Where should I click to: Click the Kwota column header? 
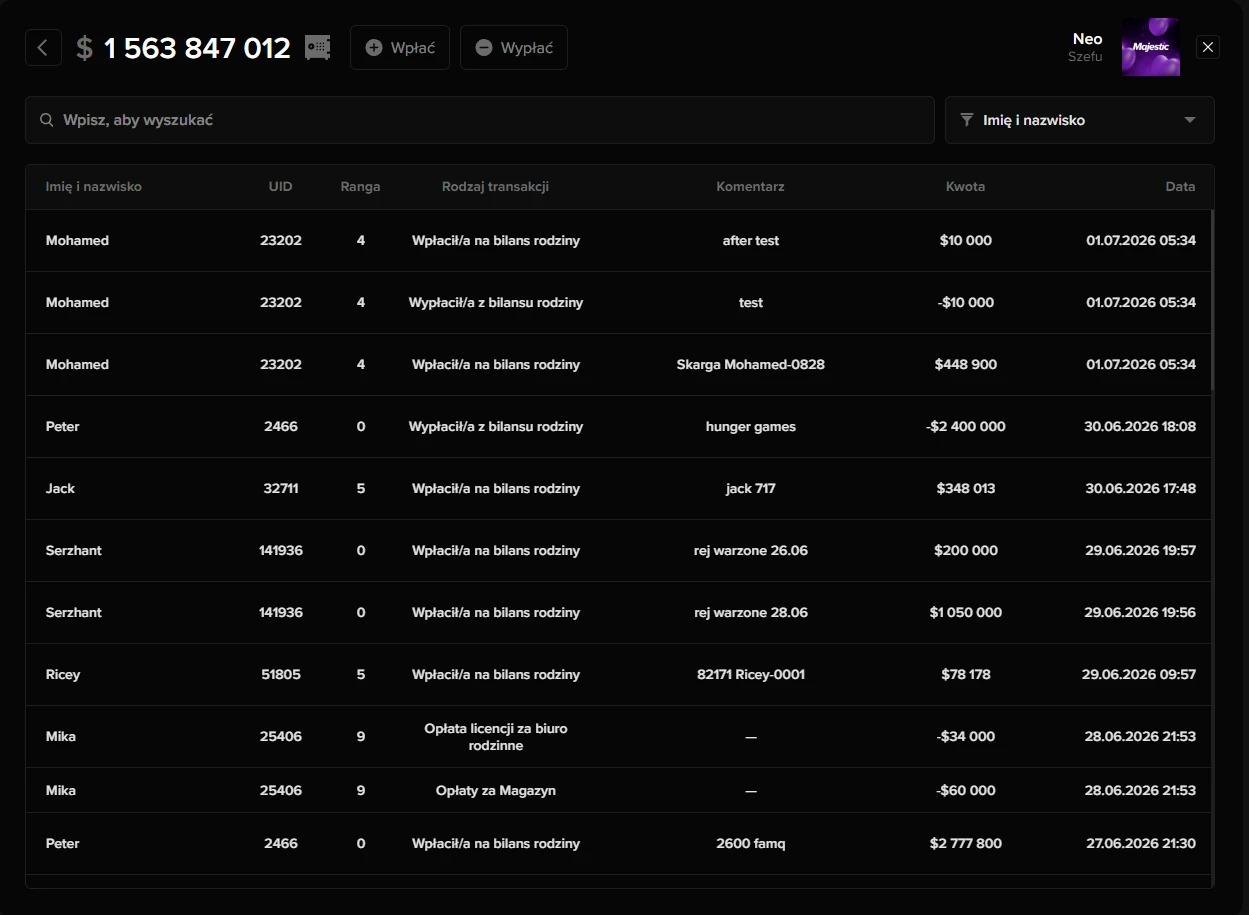pos(966,187)
